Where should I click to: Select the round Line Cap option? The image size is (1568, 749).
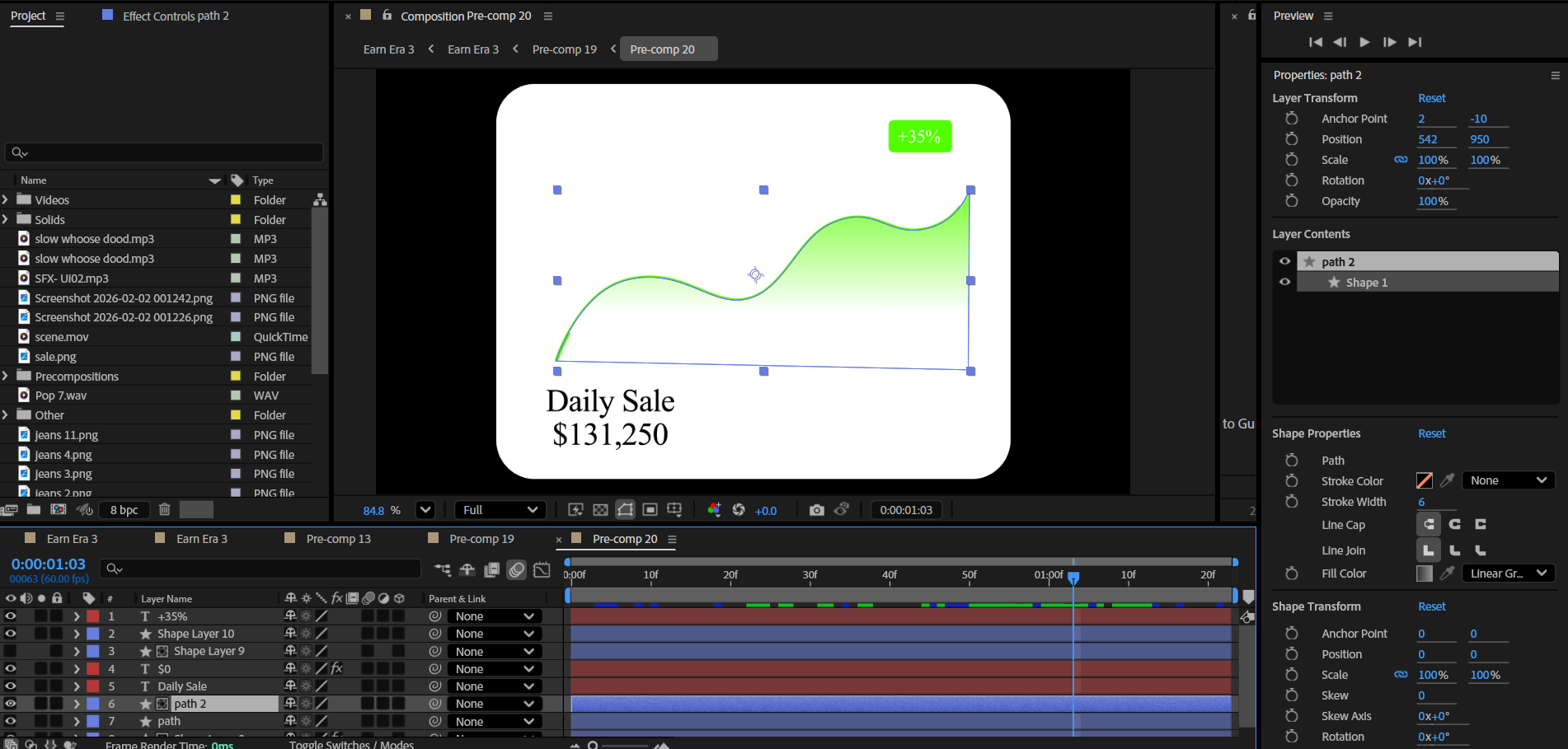[x=1455, y=524]
